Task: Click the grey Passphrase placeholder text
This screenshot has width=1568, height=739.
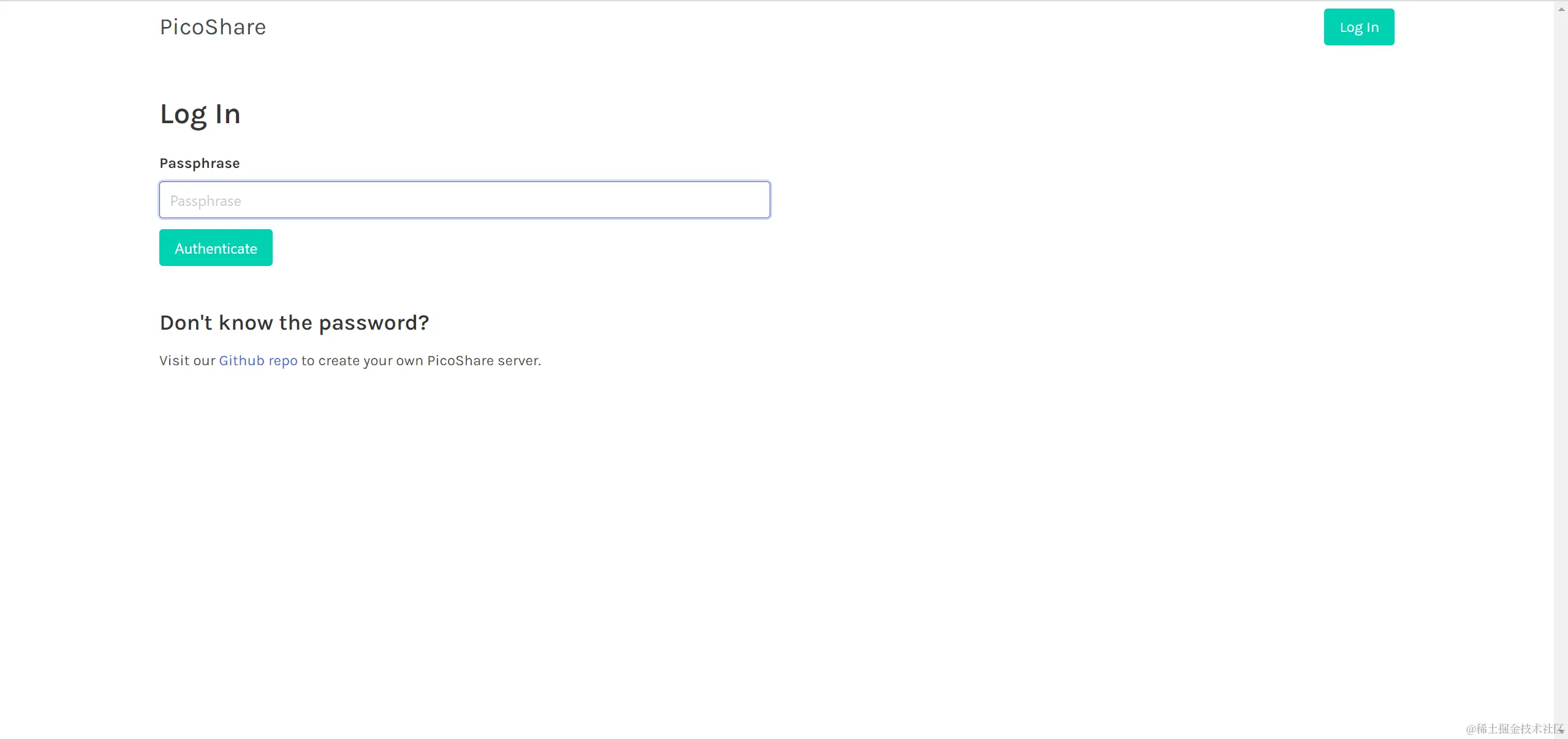Action: pyautogui.click(x=205, y=201)
